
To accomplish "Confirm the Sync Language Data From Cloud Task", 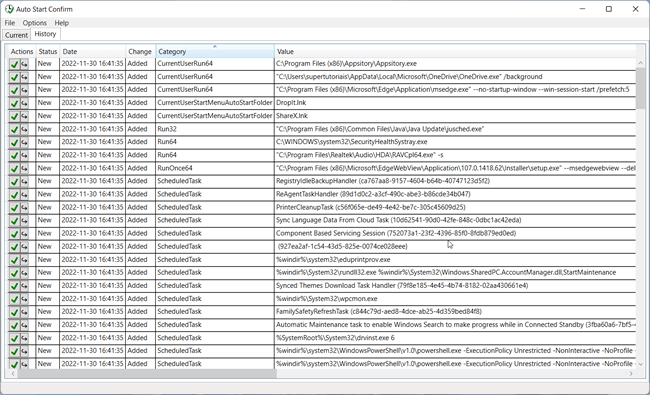I will [x=15, y=221].
